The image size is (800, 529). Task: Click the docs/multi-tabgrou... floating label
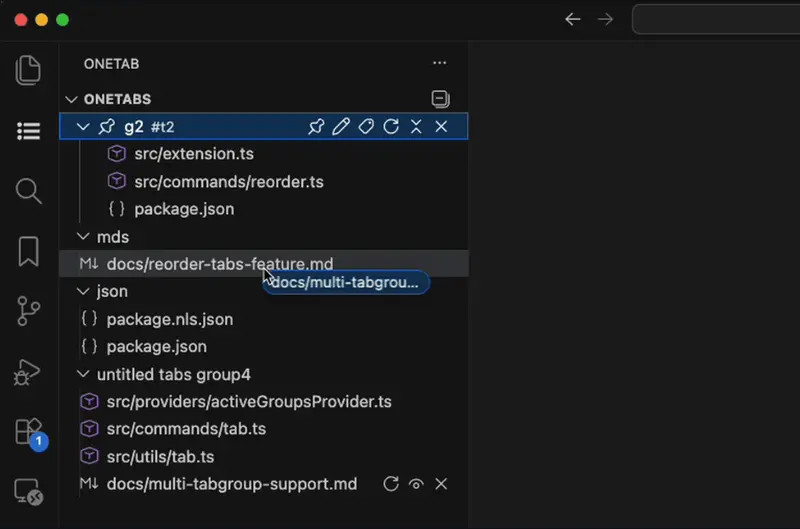point(346,282)
